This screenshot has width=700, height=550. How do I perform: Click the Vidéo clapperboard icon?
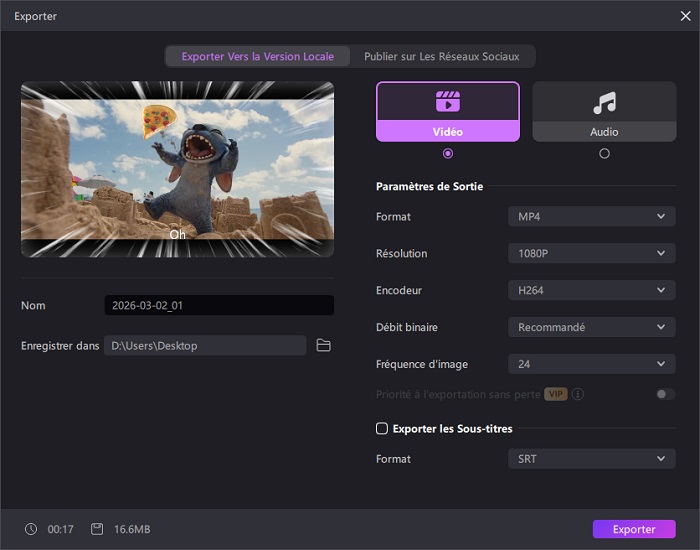tap(448, 101)
